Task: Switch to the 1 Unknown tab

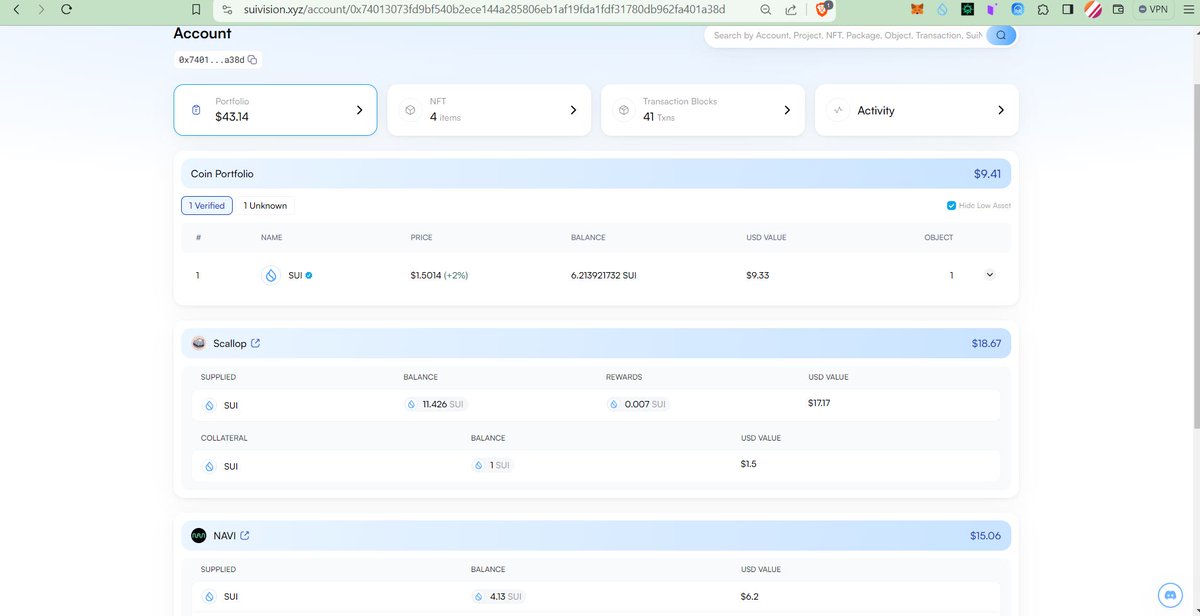Action: pos(265,205)
